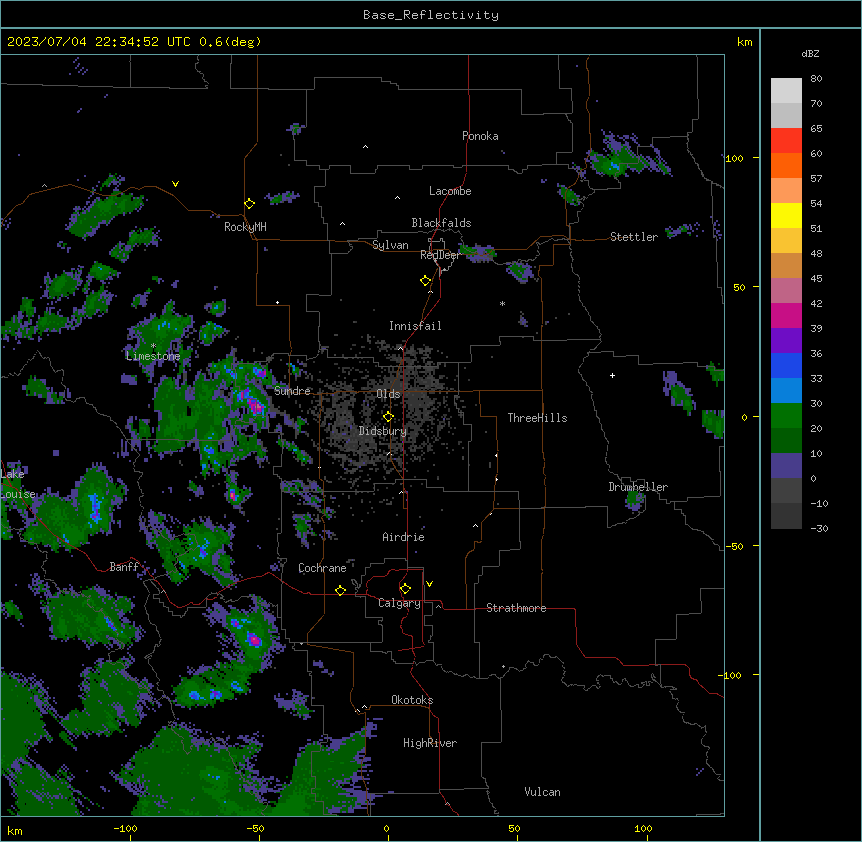Select the light gray 80 dBZ legend swatch

pyautogui.click(x=786, y=91)
